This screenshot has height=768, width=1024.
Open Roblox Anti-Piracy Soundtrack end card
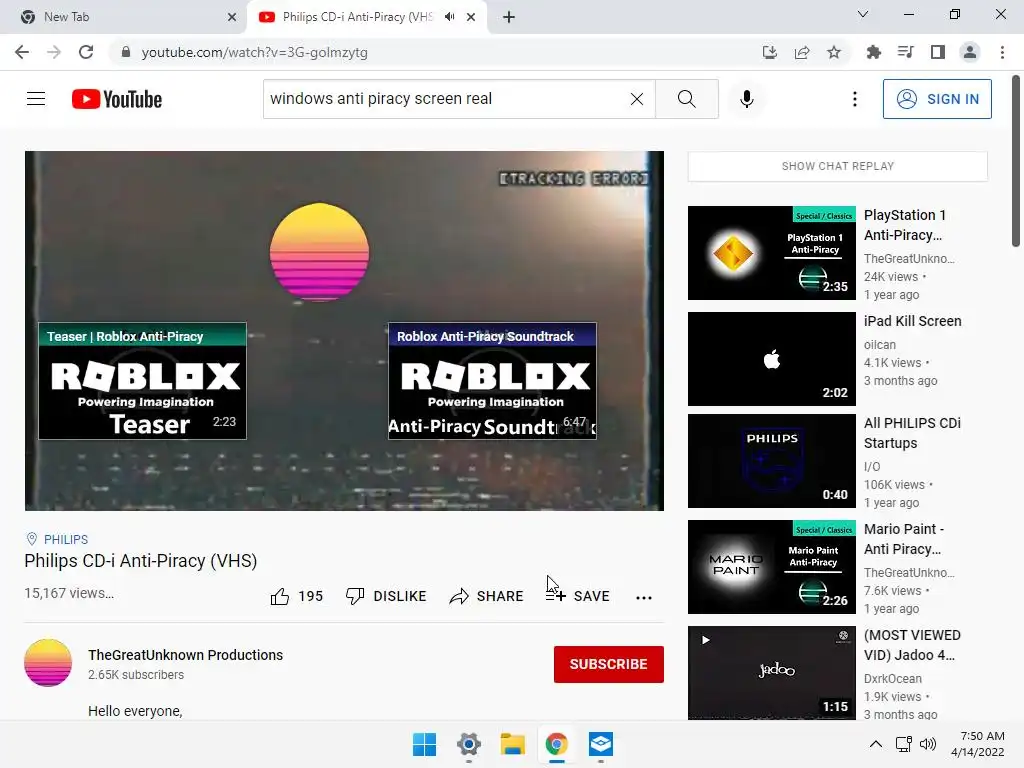coord(492,381)
